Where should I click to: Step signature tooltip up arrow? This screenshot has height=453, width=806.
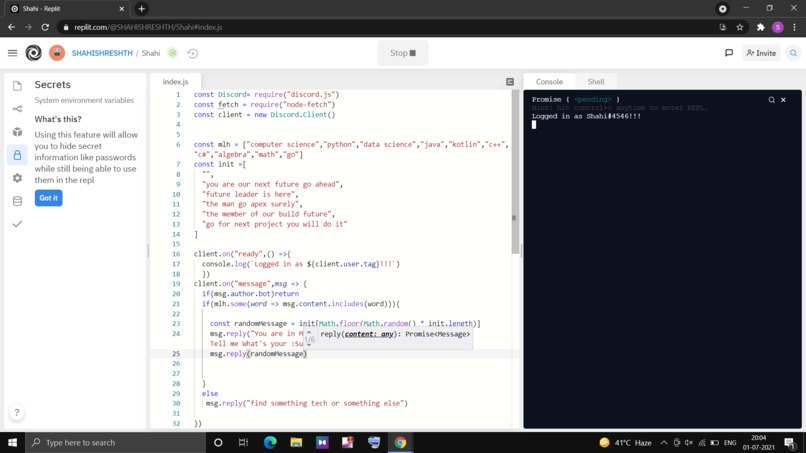(x=308, y=332)
